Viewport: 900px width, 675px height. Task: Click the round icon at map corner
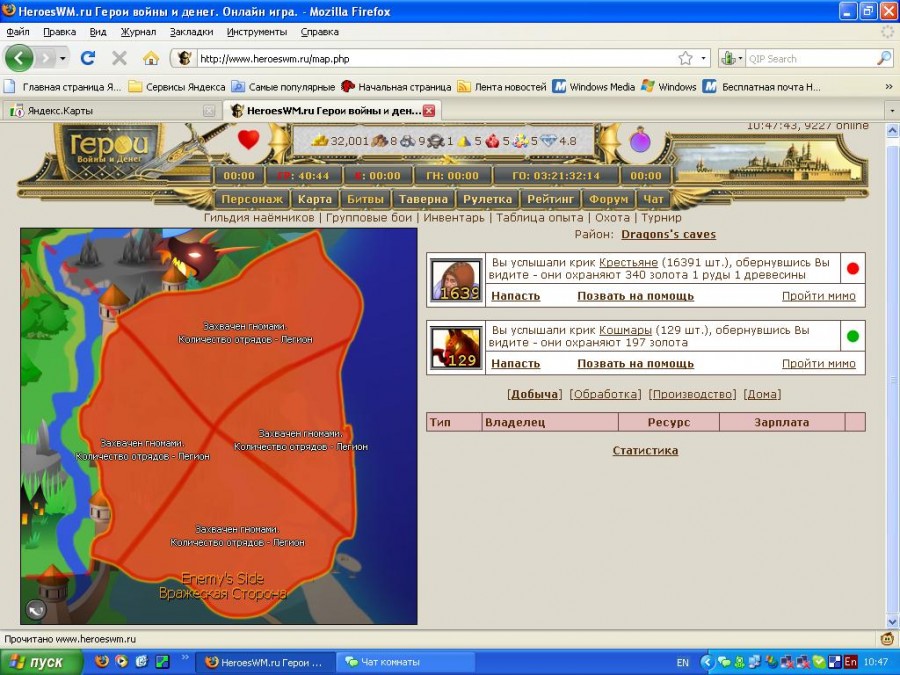36,609
